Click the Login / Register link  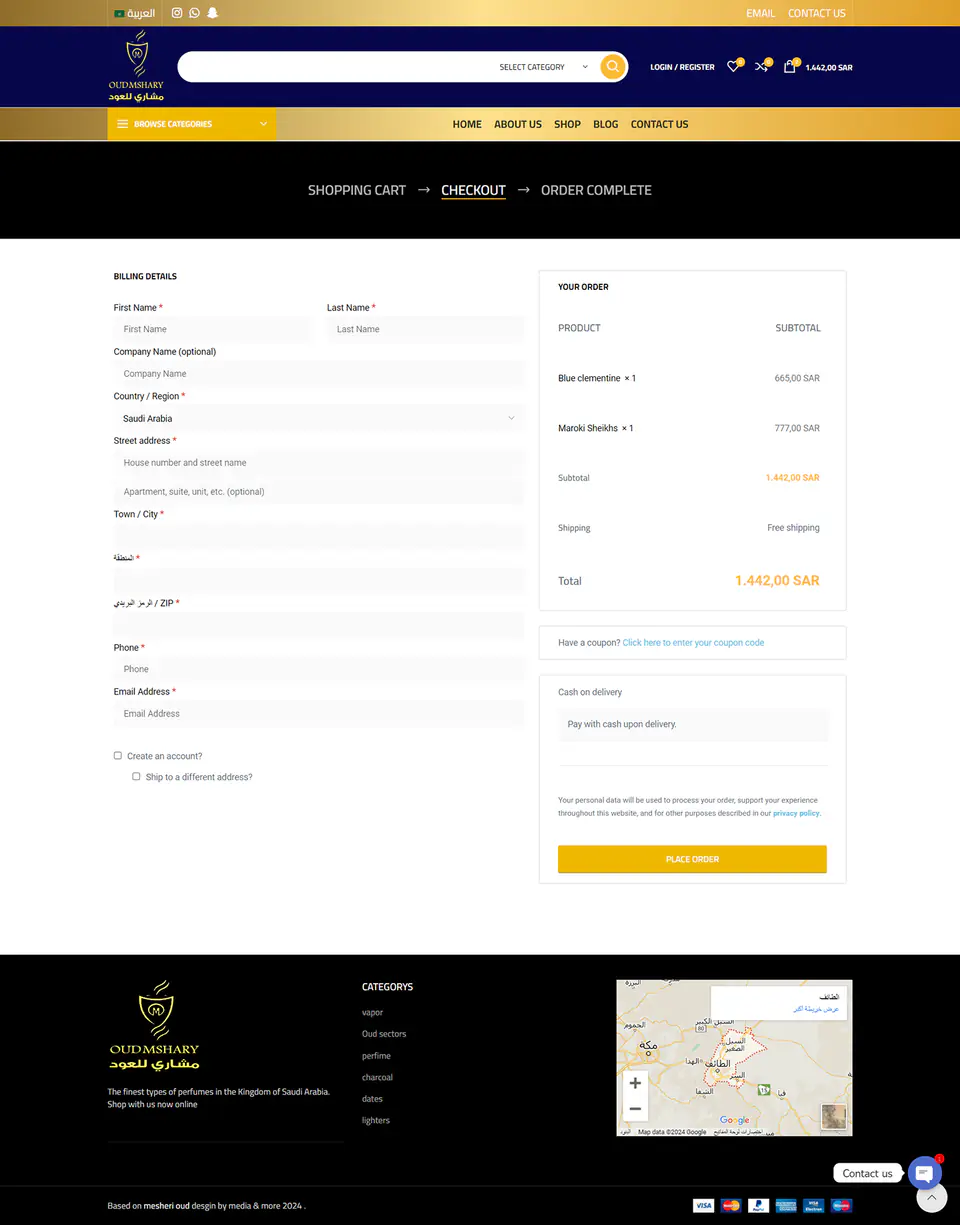coord(682,67)
